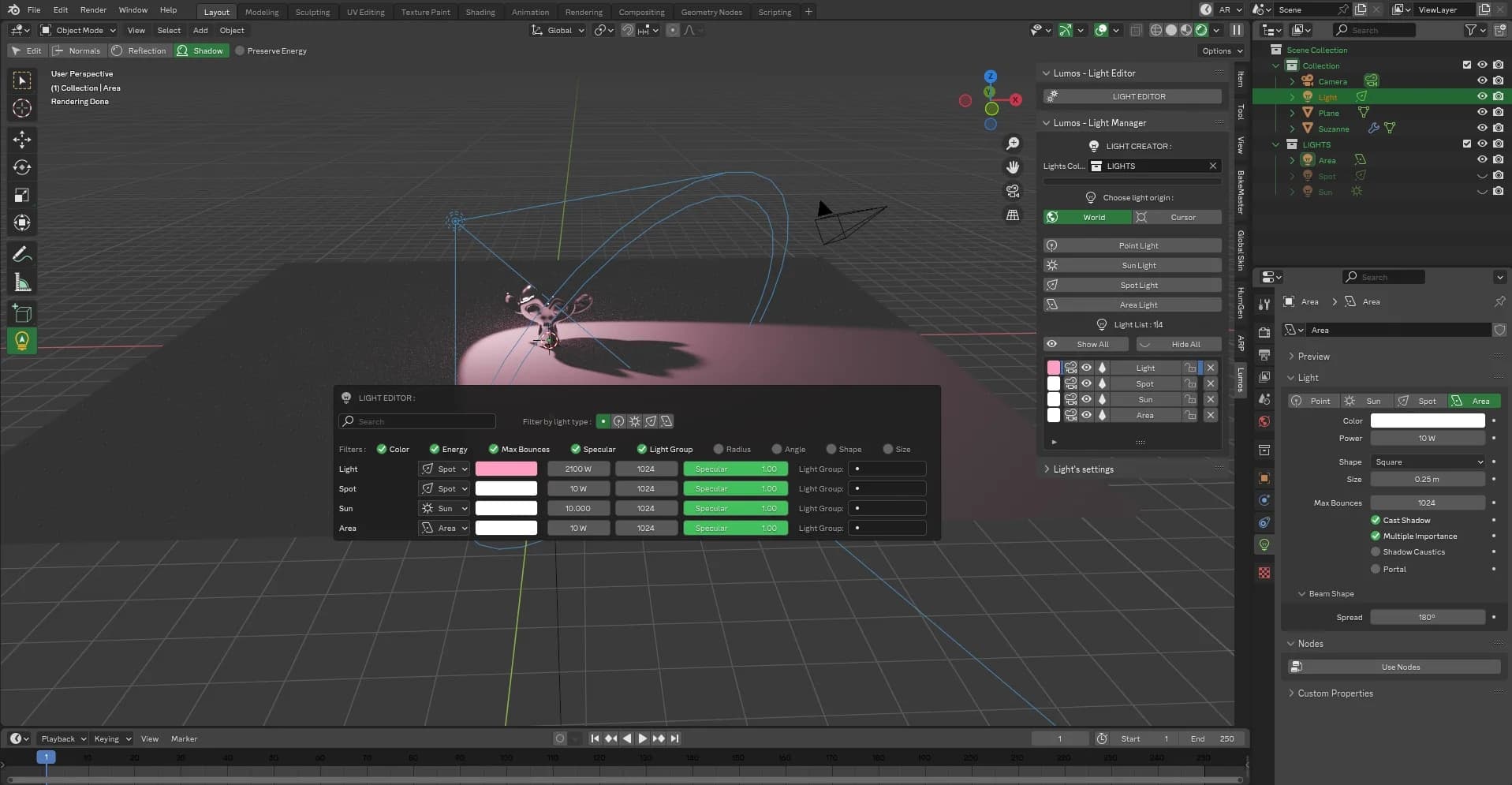Open the Add menu in viewport header
1512x785 pixels.
coord(200,30)
